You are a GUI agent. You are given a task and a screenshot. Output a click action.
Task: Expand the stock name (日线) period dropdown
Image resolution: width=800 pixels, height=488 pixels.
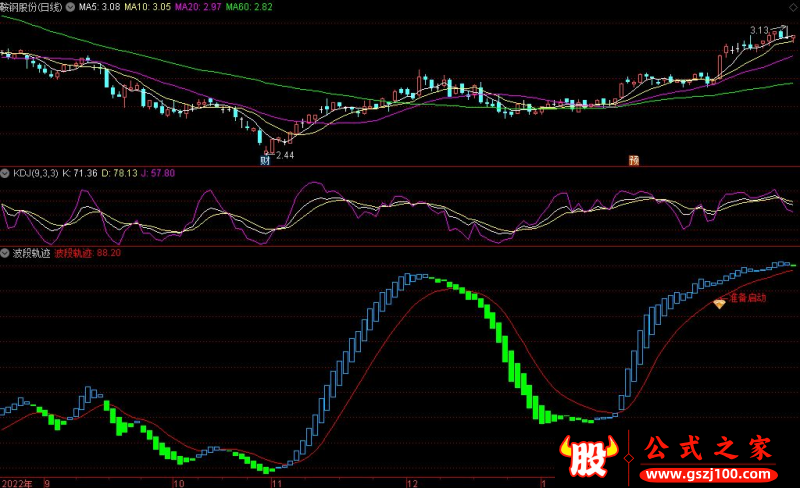tap(31, 7)
